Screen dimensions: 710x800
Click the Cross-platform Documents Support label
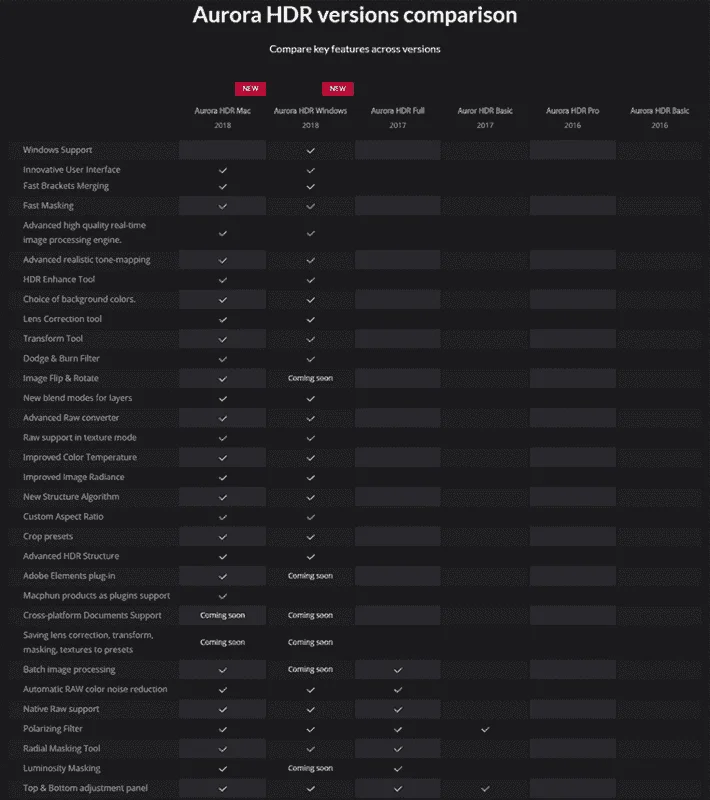[92, 615]
